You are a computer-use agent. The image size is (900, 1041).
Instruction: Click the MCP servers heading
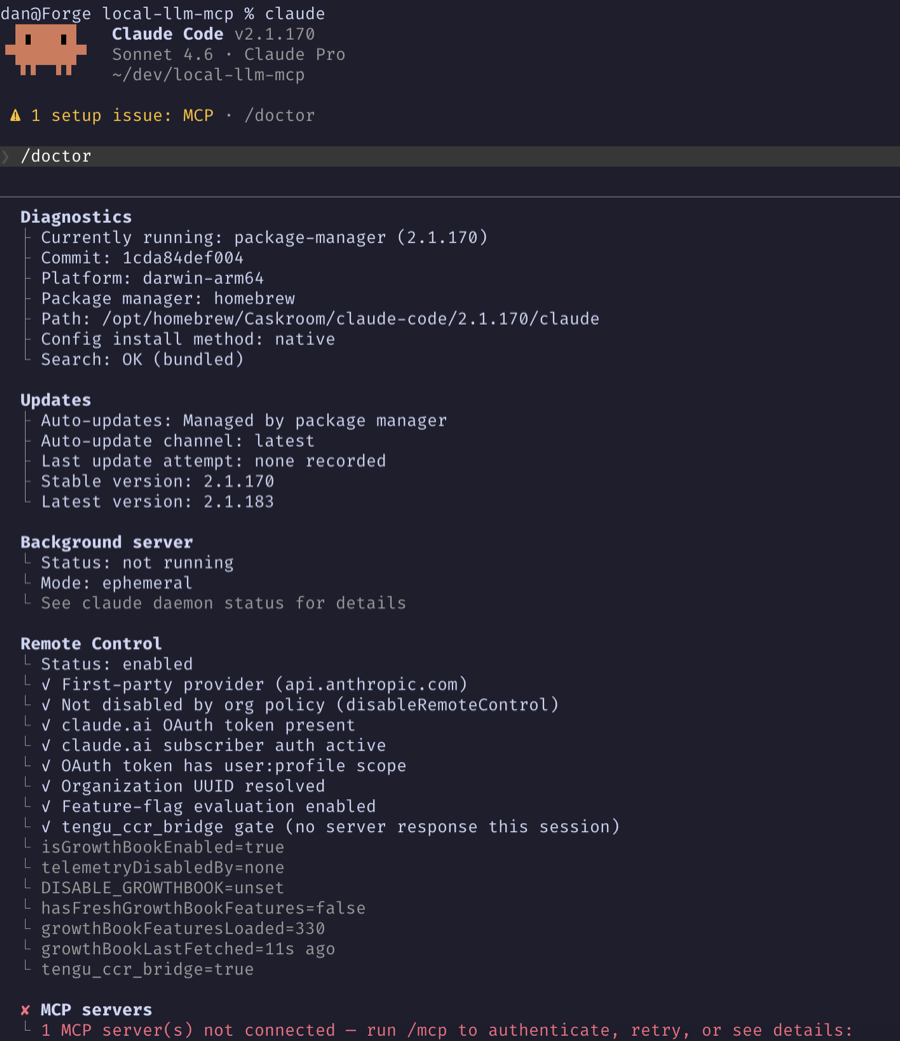96,1010
